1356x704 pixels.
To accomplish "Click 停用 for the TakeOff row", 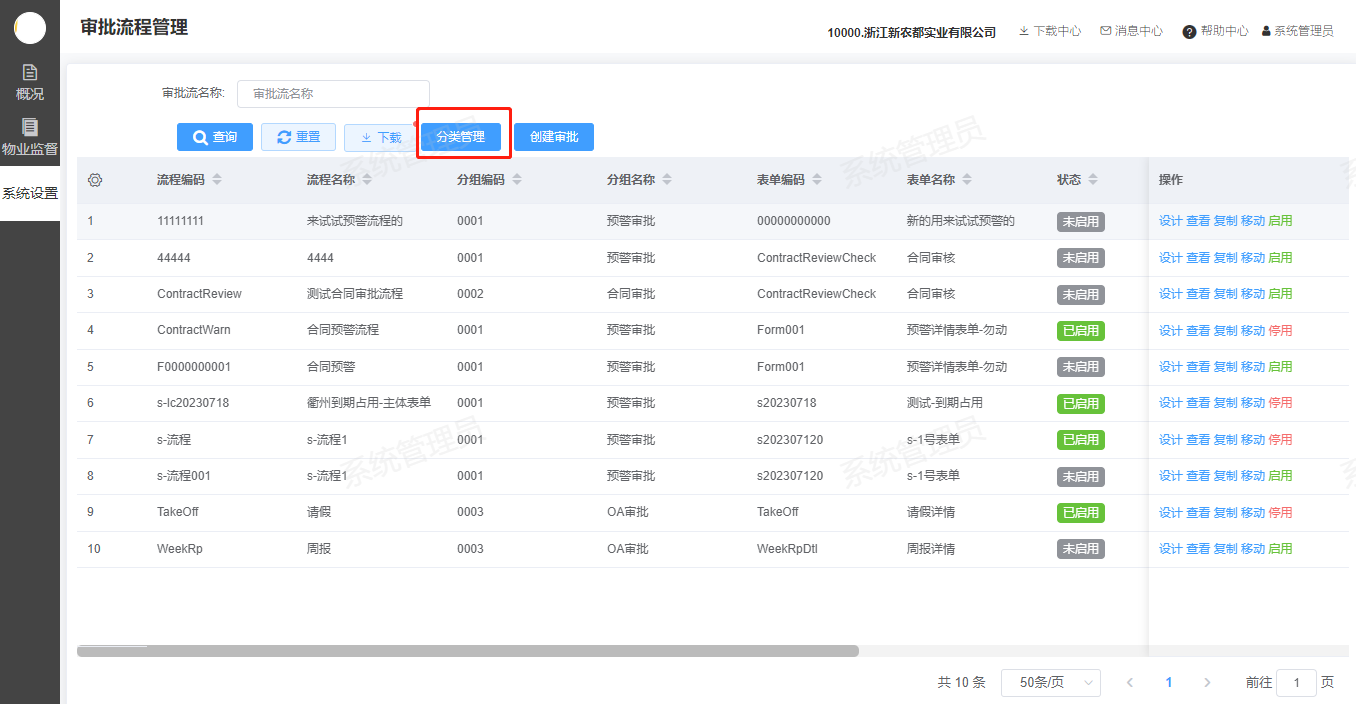I will click(x=1280, y=513).
